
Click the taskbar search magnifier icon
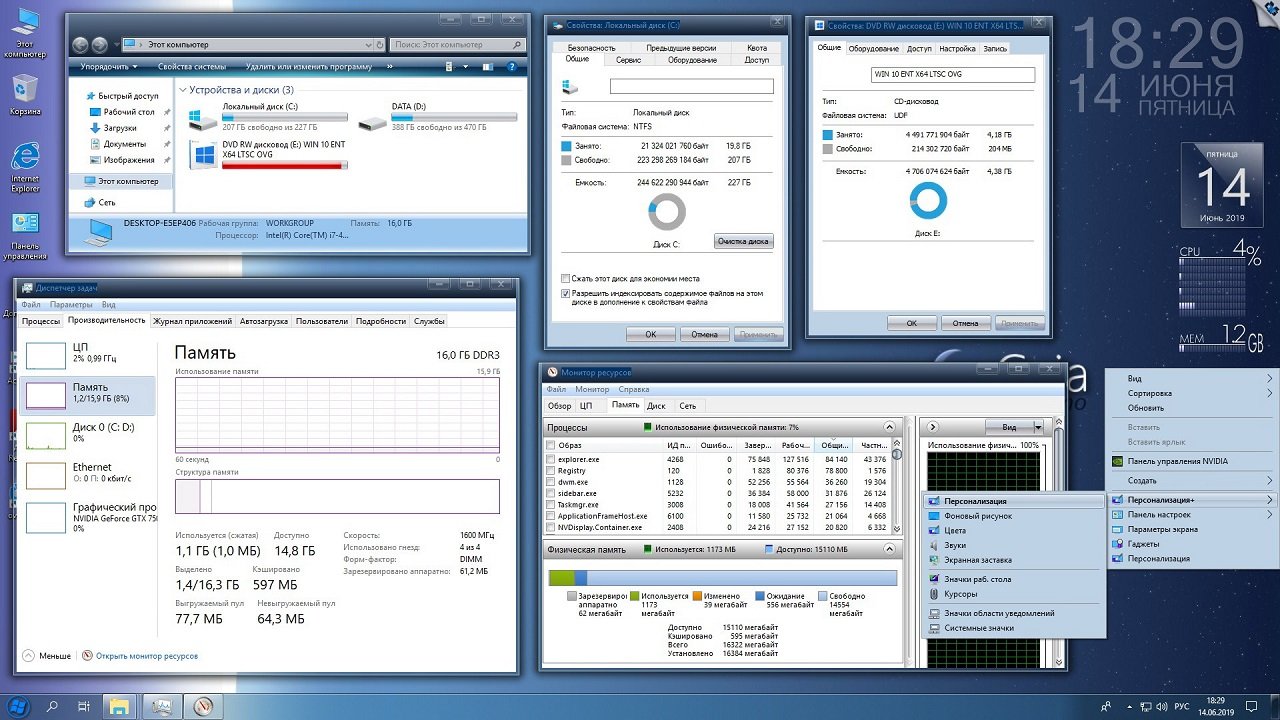(52, 706)
